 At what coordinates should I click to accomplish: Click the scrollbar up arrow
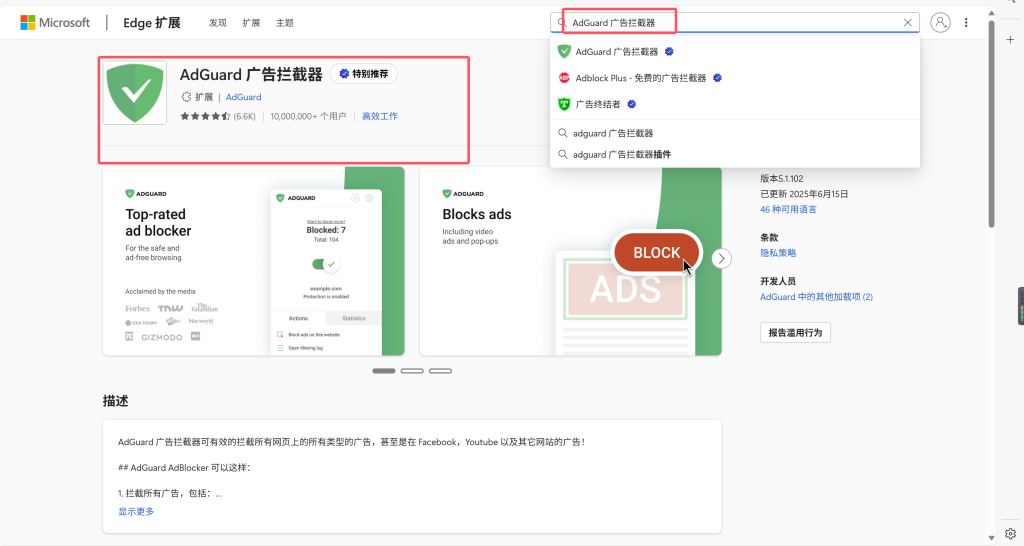991,13
